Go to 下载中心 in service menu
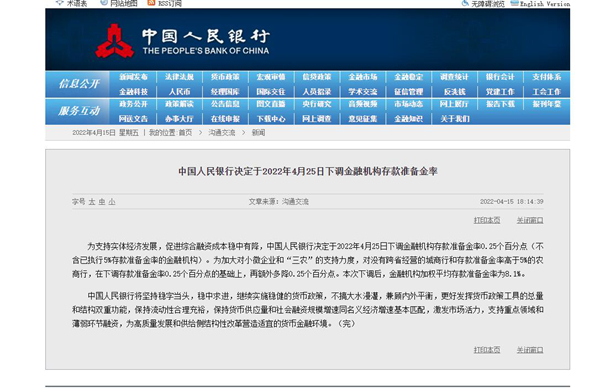Image resolution: width=600 pixels, height=388 pixels. tap(271, 119)
